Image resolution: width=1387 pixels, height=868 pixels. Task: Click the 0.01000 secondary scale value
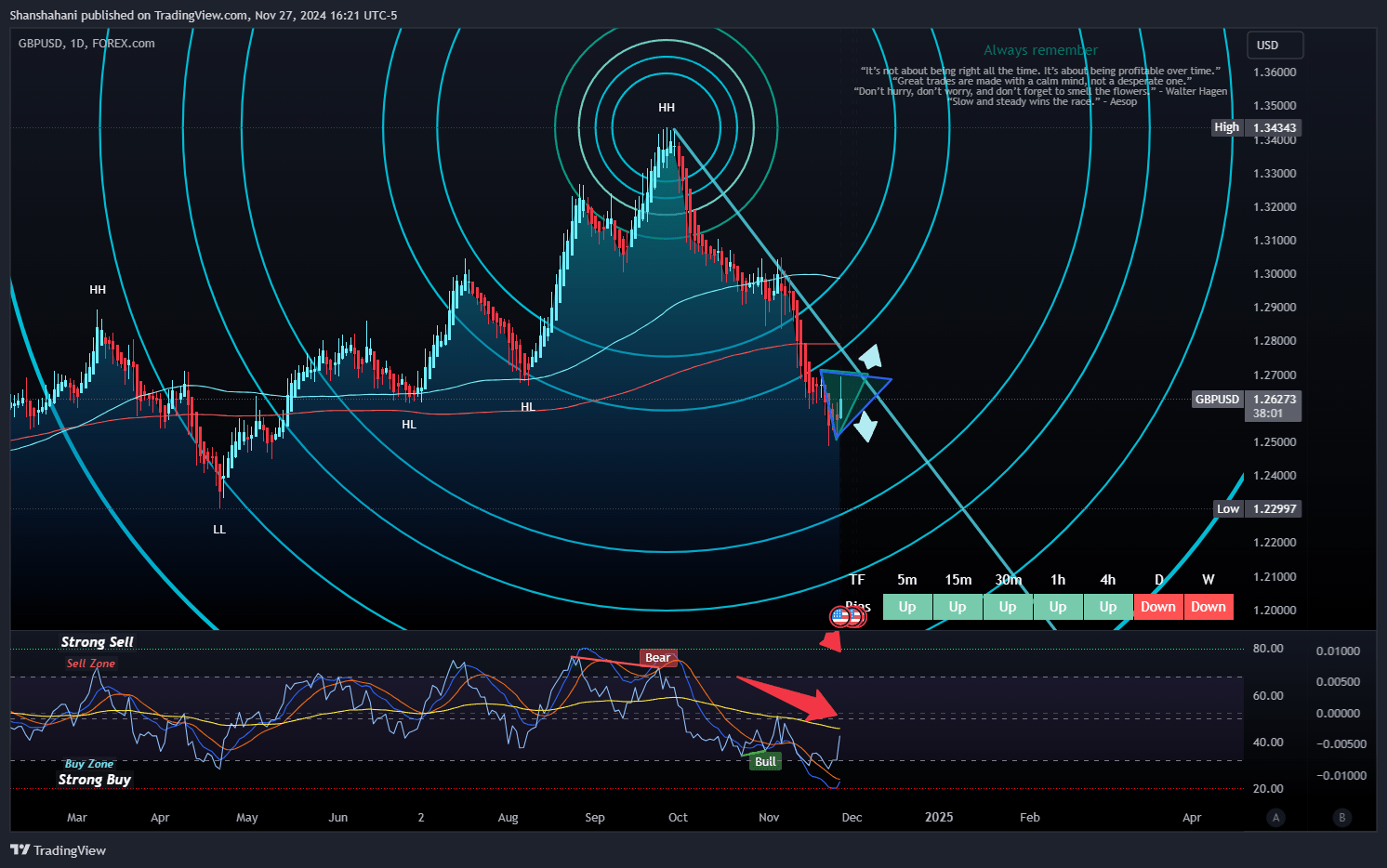1338,651
